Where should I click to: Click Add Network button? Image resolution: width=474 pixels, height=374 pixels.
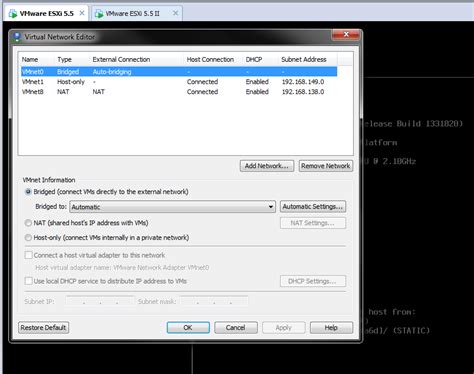tap(267, 166)
